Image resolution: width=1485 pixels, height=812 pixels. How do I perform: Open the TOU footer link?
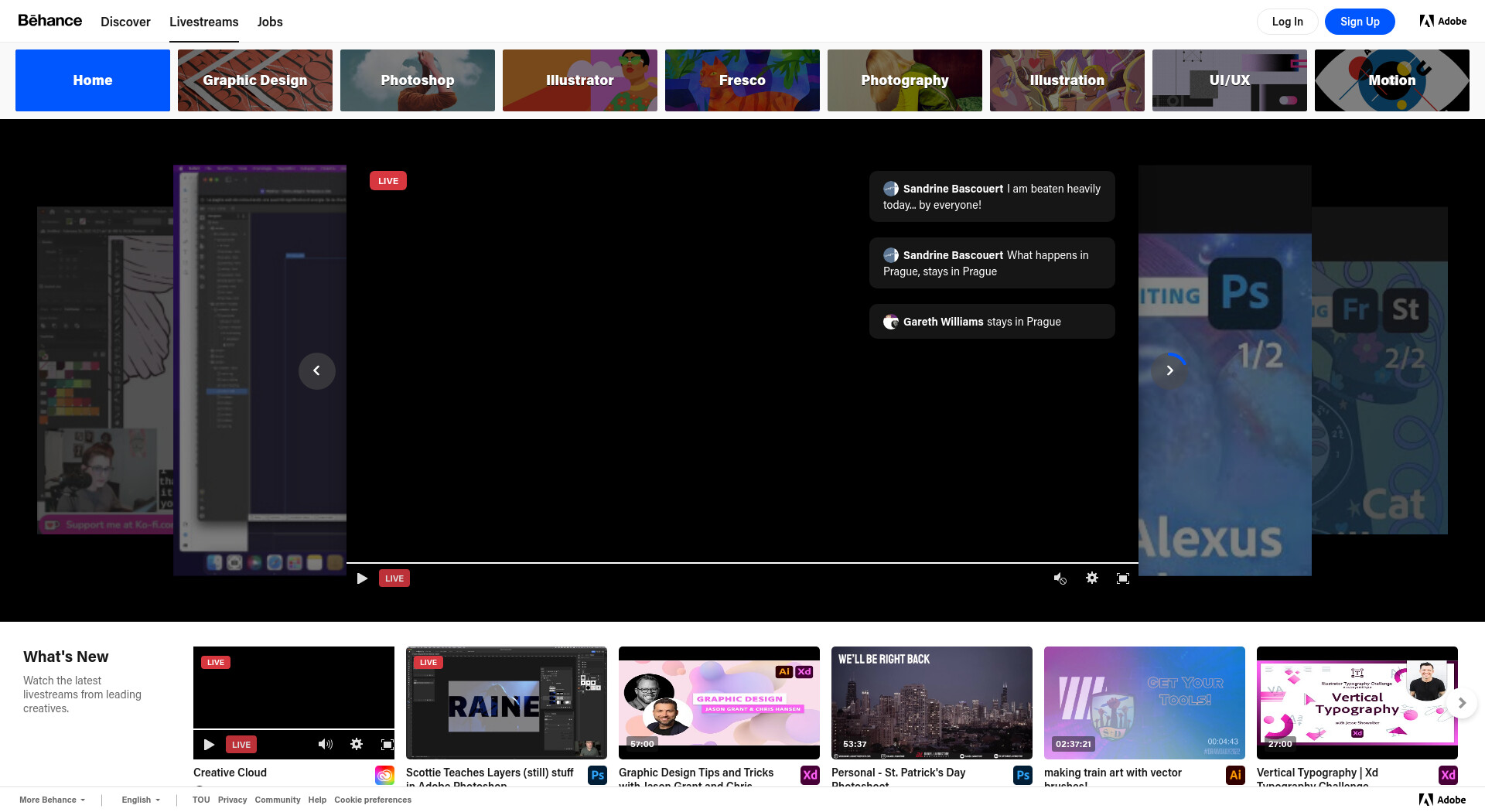(x=201, y=800)
